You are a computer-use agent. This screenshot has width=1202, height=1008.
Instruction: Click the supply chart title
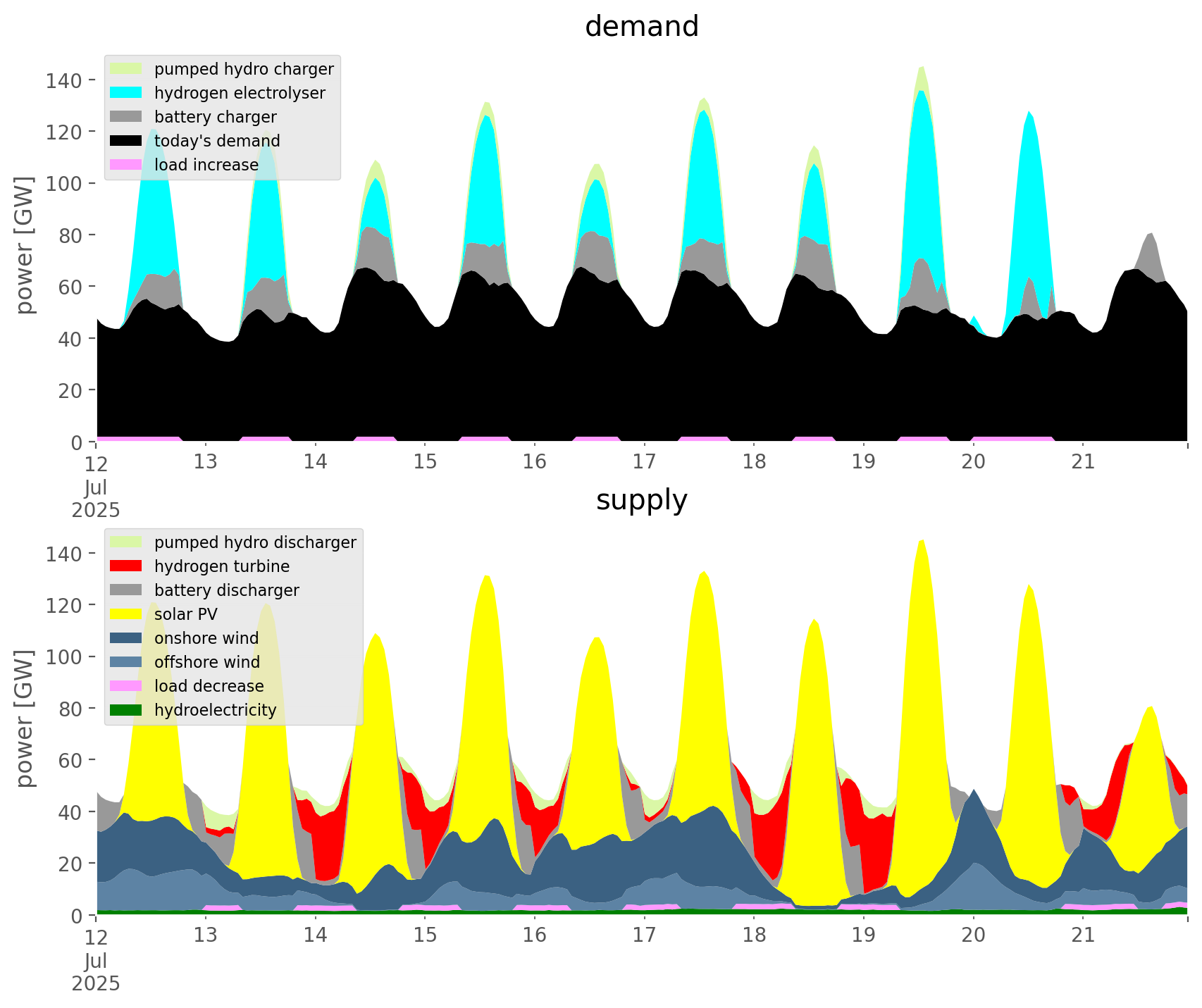click(x=641, y=500)
